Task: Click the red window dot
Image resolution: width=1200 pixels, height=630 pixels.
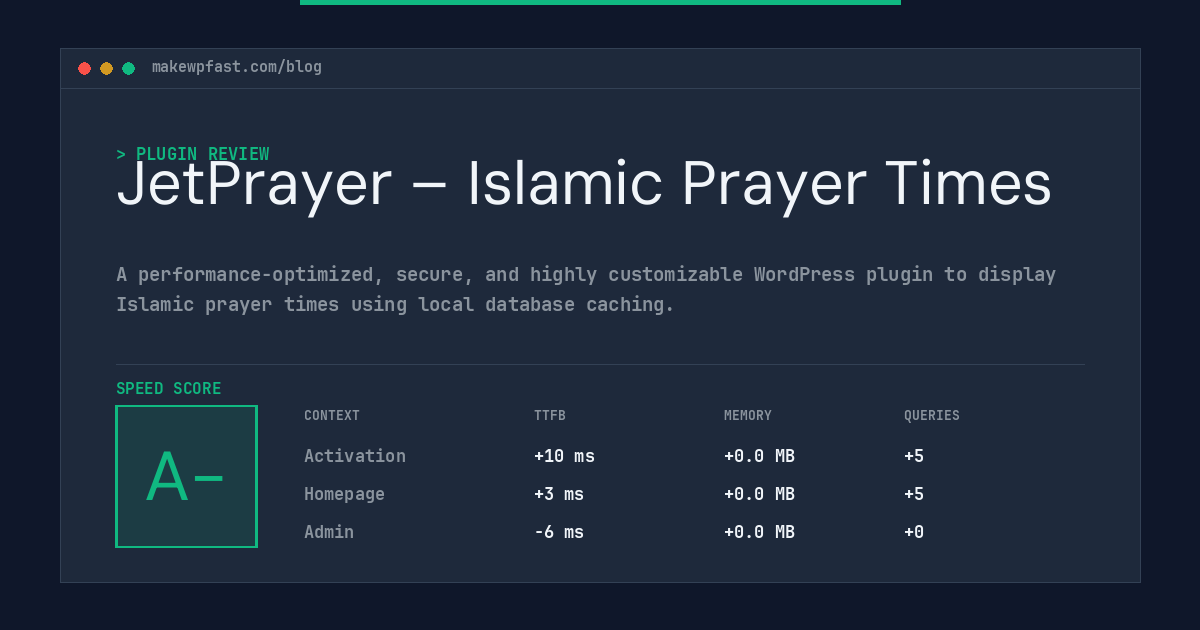Action: pos(84,68)
